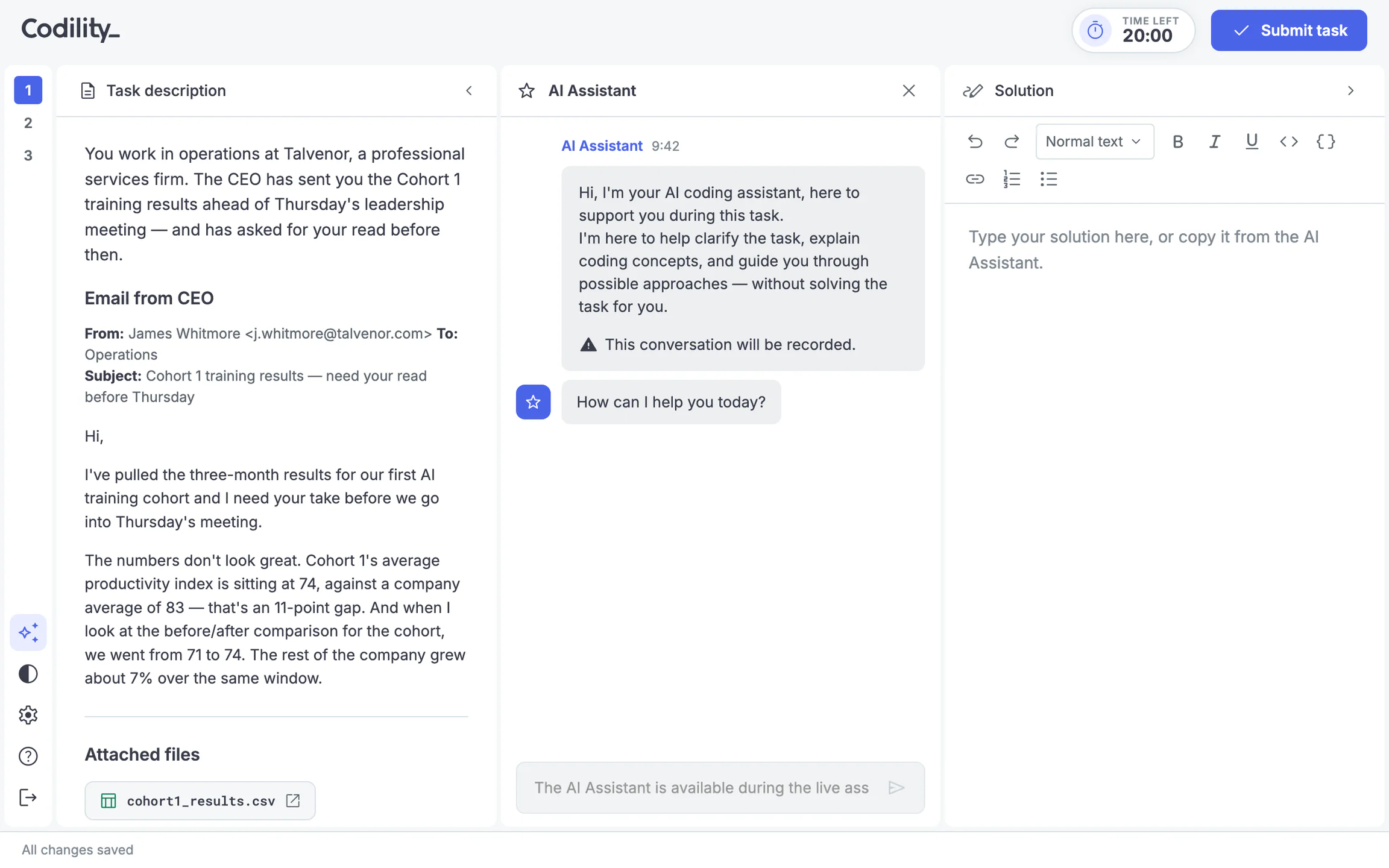
Task: Click the 20:00 time left value
Action: click(x=1147, y=36)
